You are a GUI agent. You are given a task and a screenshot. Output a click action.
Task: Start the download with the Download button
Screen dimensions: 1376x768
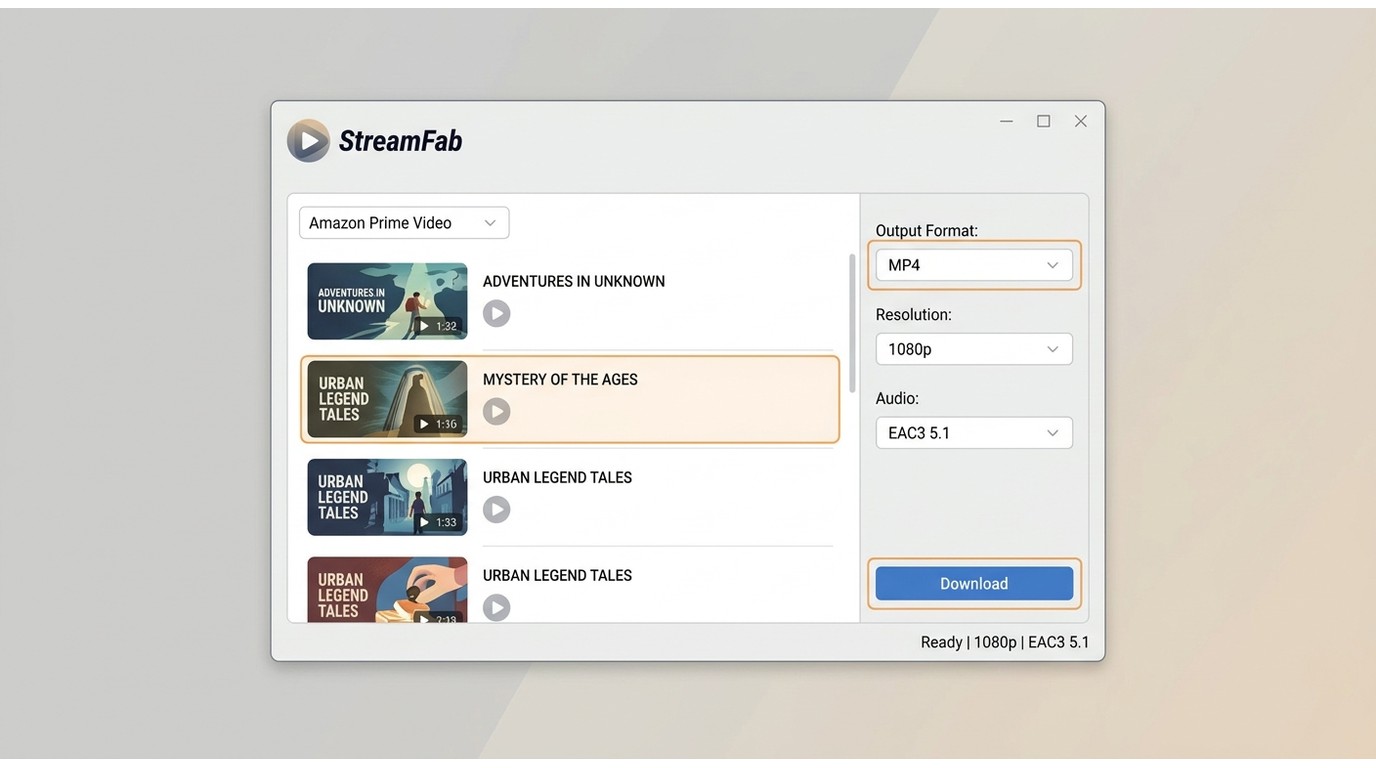(974, 584)
